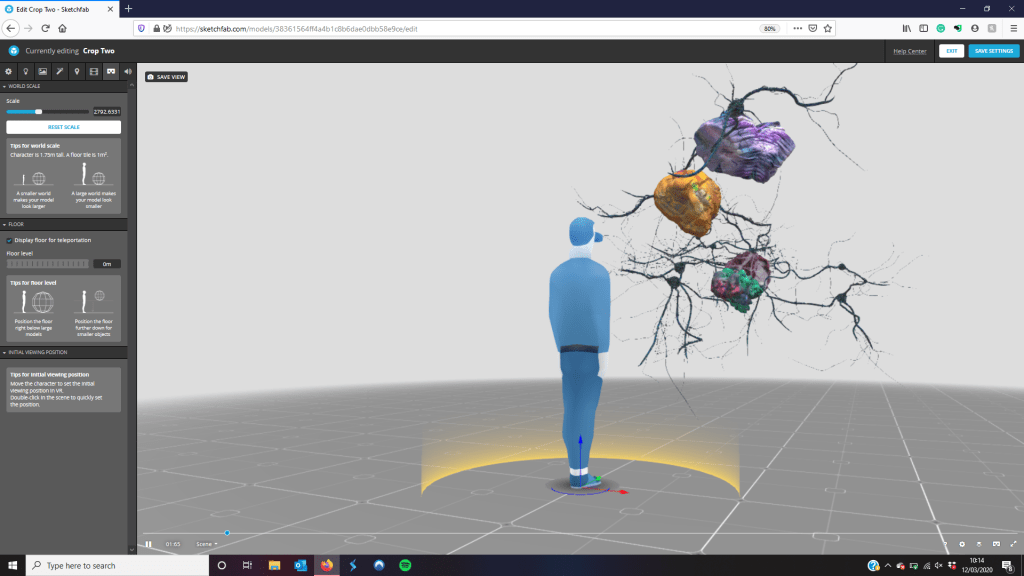Open the Materials image tab

42,71
